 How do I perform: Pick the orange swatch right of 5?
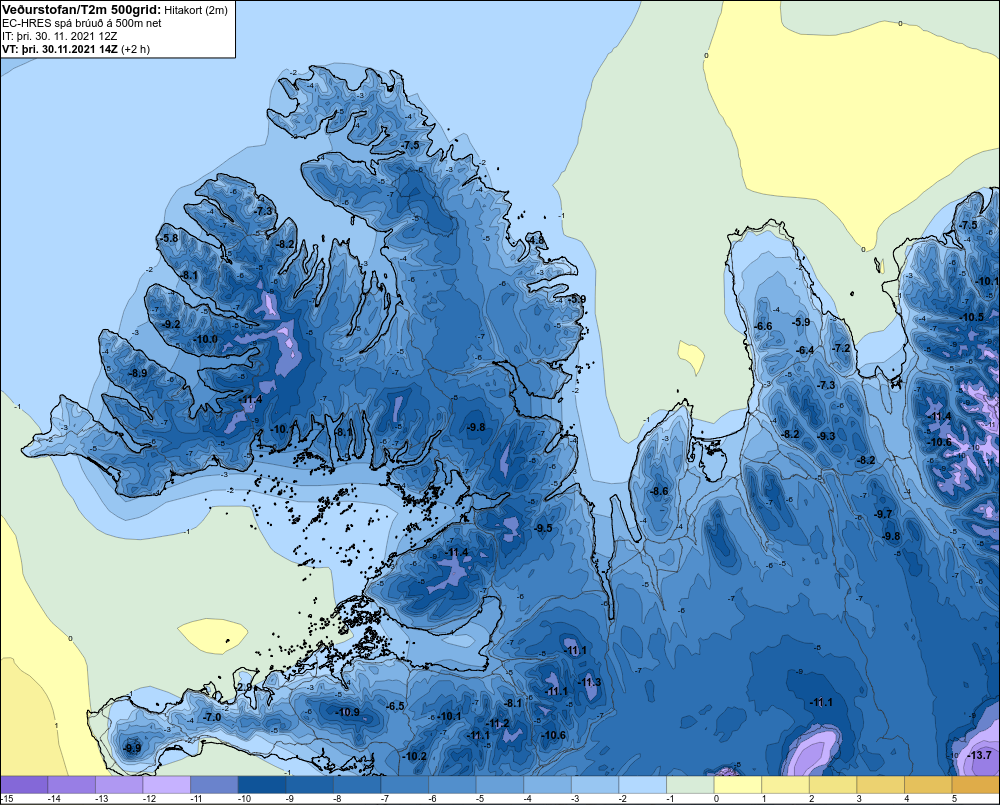point(976,785)
